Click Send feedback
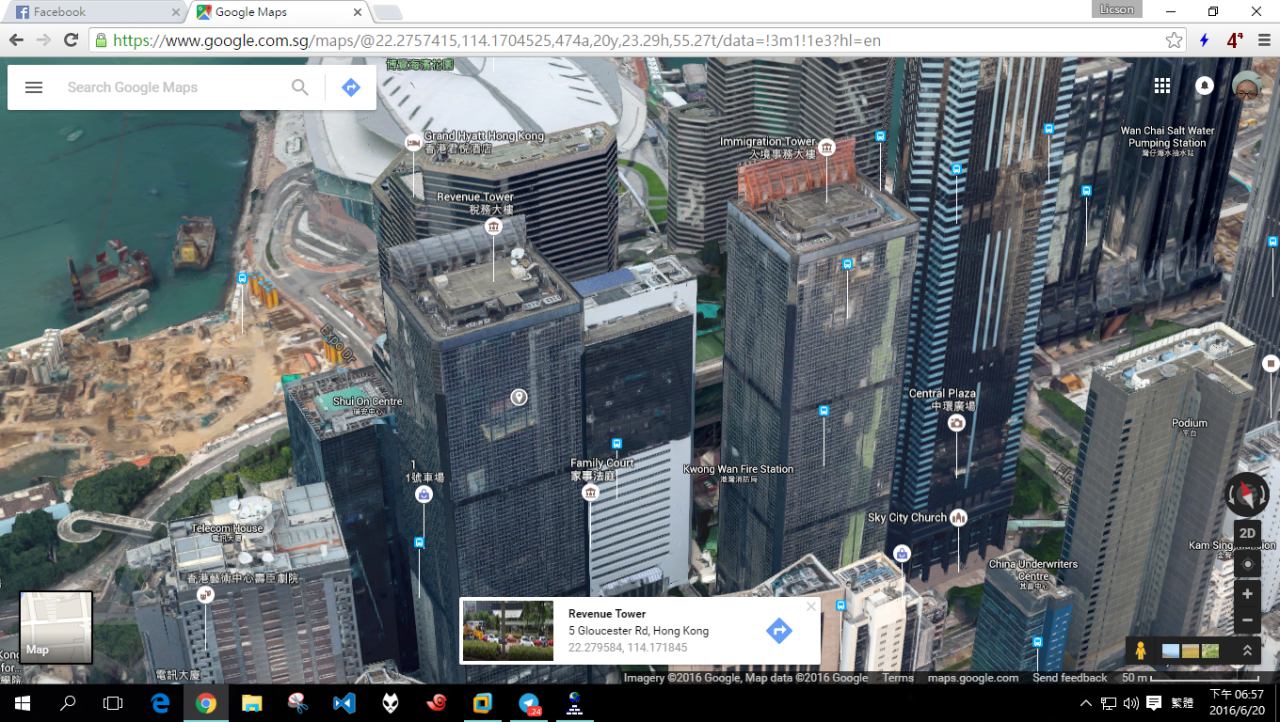The height and width of the screenshot is (722, 1280). coord(1069,678)
